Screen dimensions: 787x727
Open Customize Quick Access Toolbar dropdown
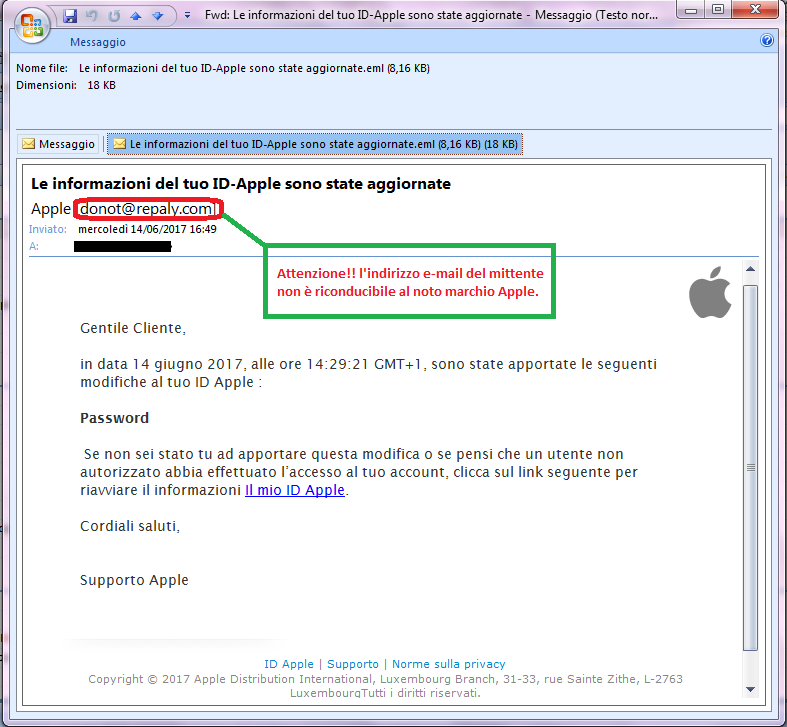coord(187,15)
